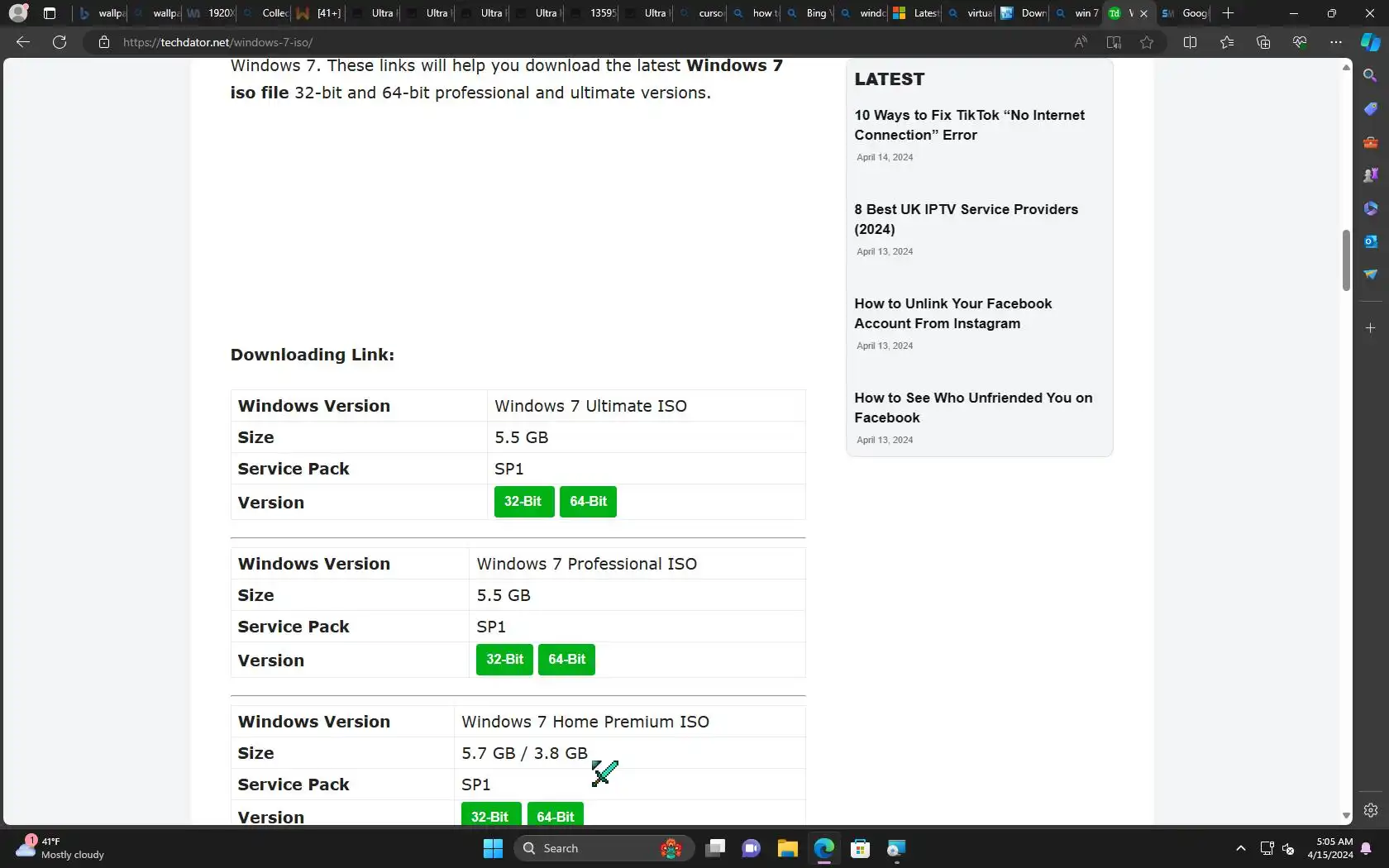This screenshot has height=868, width=1389.
Task: Go back to the previous page
Action: point(23,42)
